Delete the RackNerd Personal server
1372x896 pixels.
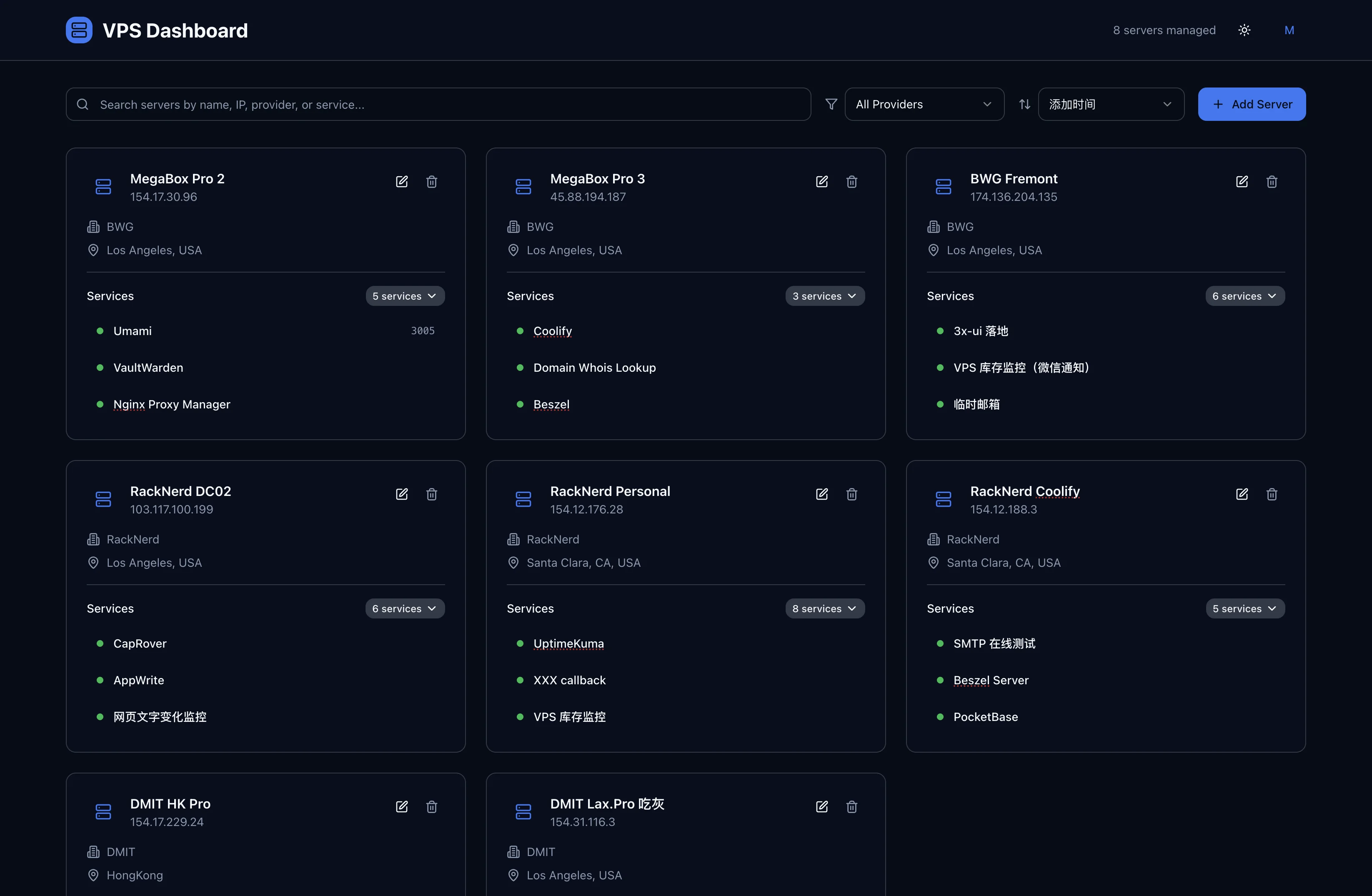[x=852, y=494]
